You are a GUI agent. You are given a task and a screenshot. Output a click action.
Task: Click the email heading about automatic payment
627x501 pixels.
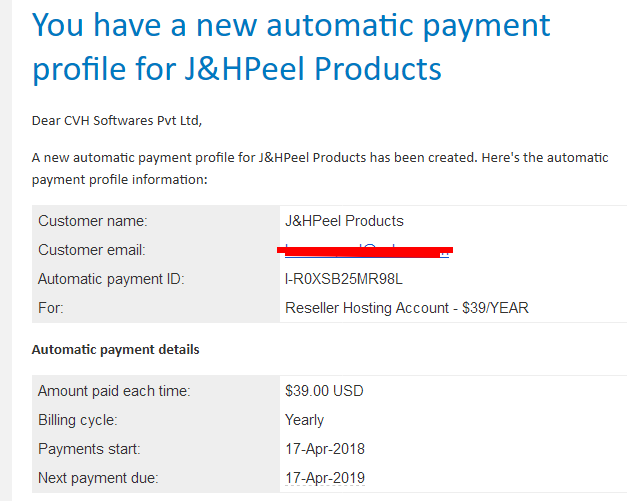(291, 47)
